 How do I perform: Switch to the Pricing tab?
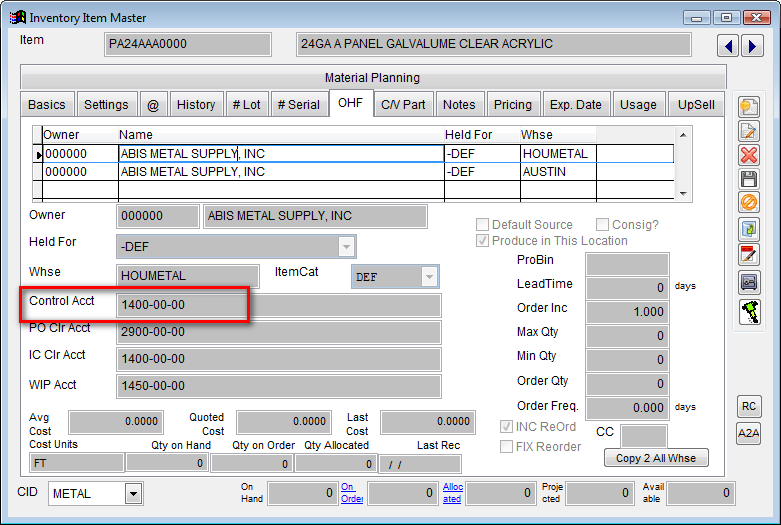coord(513,104)
